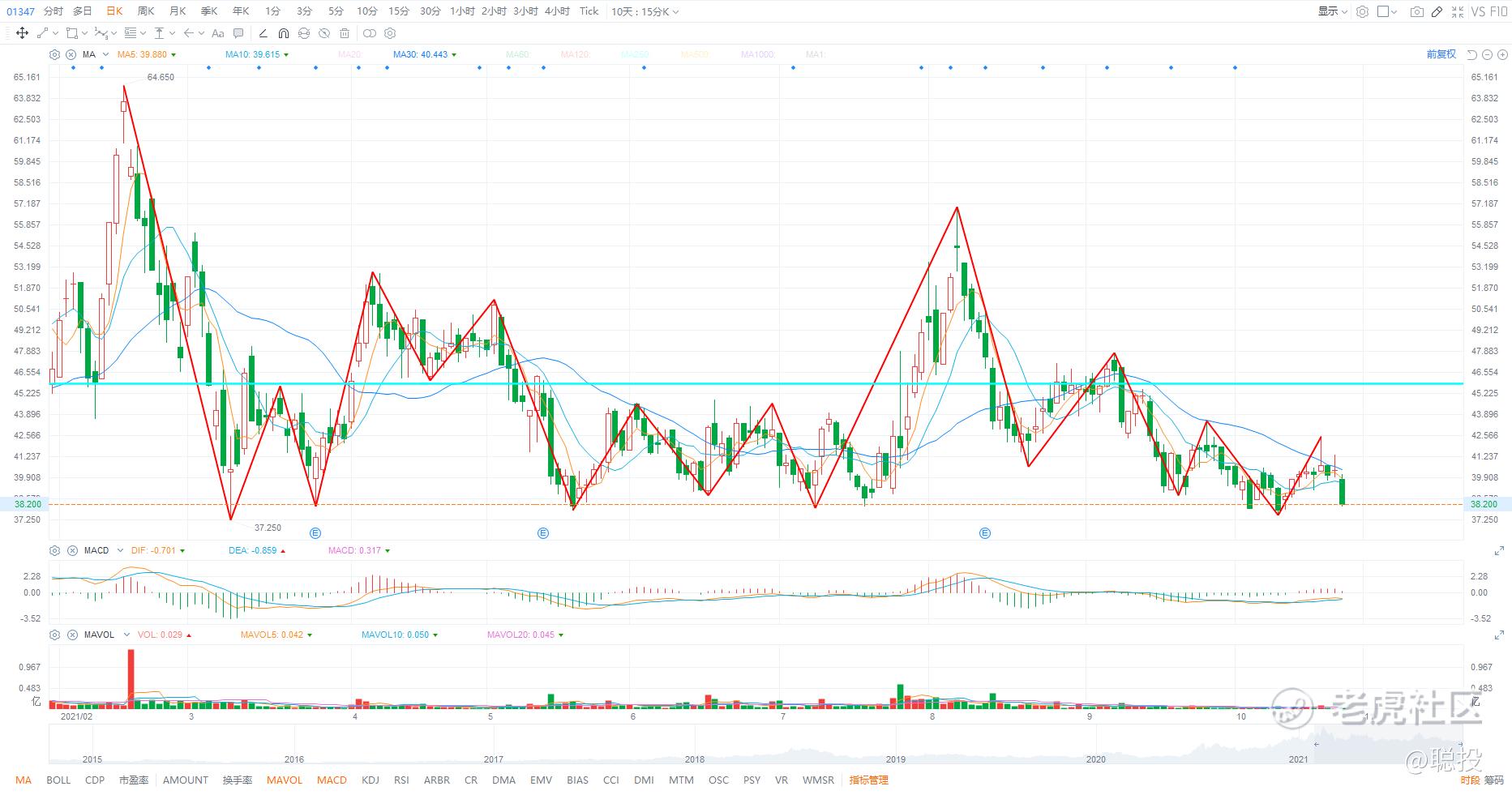This screenshot has width=1512, height=795.
Task: Switch to the 月K monthly chart tab
Action: [178, 11]
